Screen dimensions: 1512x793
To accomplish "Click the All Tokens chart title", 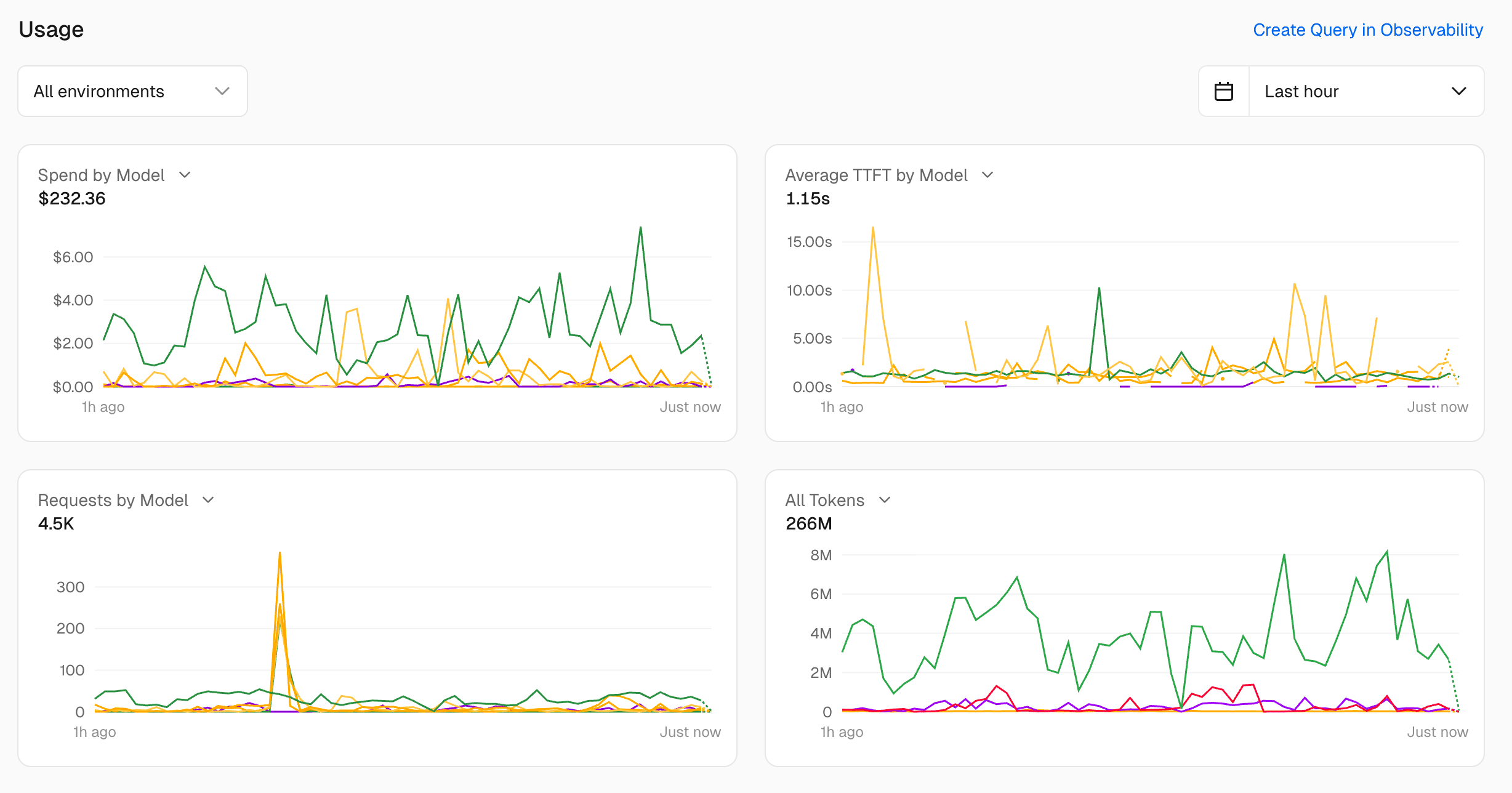I will (824, 500).
